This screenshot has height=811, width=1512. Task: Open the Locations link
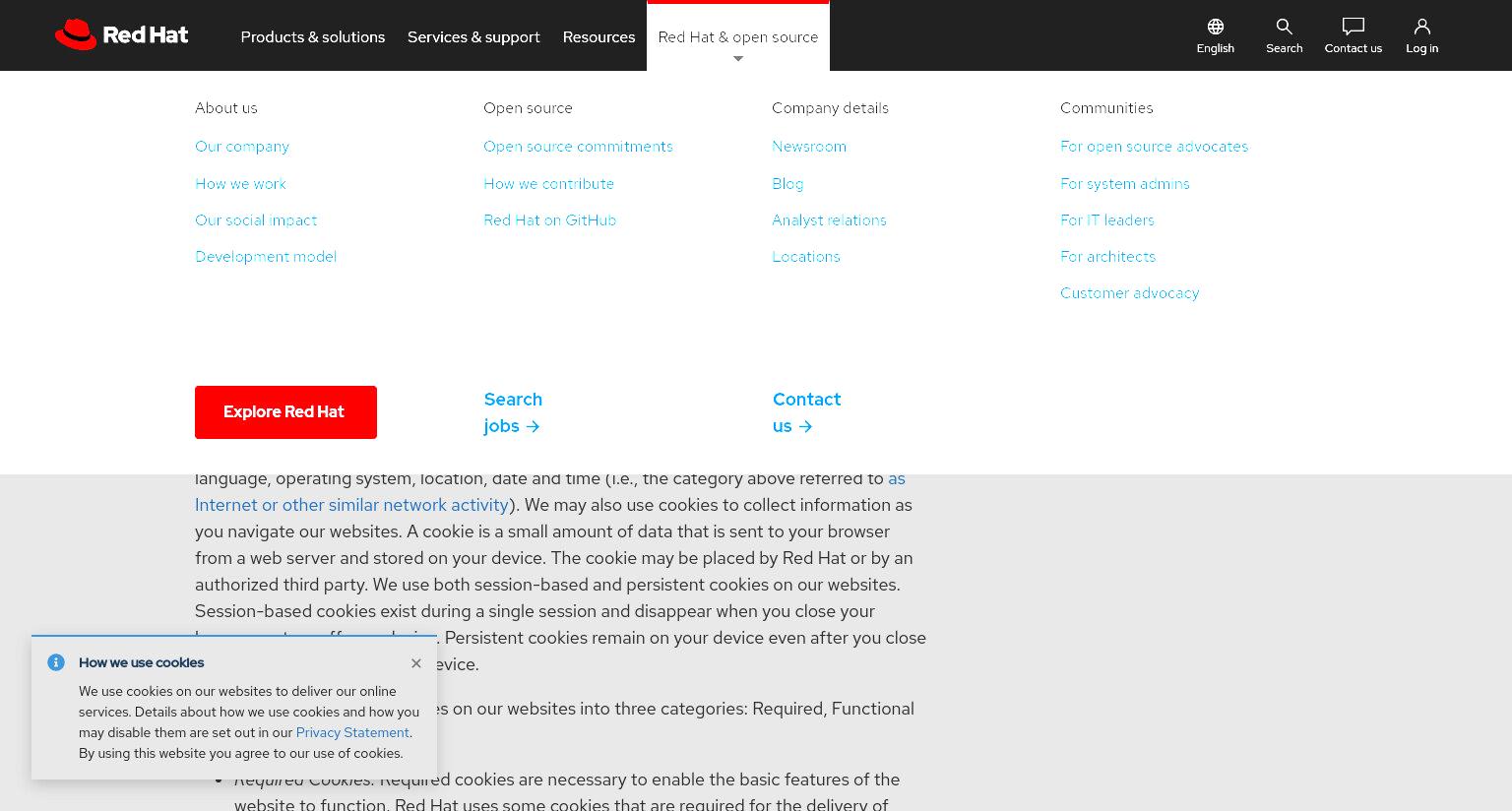[x=806, y=257]
